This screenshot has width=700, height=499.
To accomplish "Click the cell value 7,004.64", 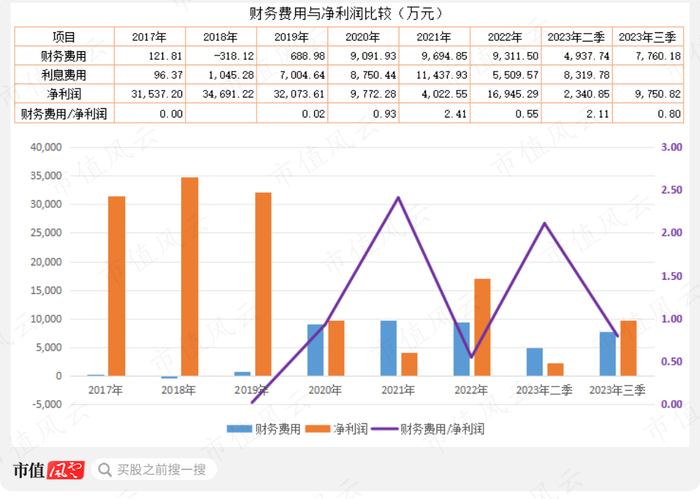I will coord(302,75).
